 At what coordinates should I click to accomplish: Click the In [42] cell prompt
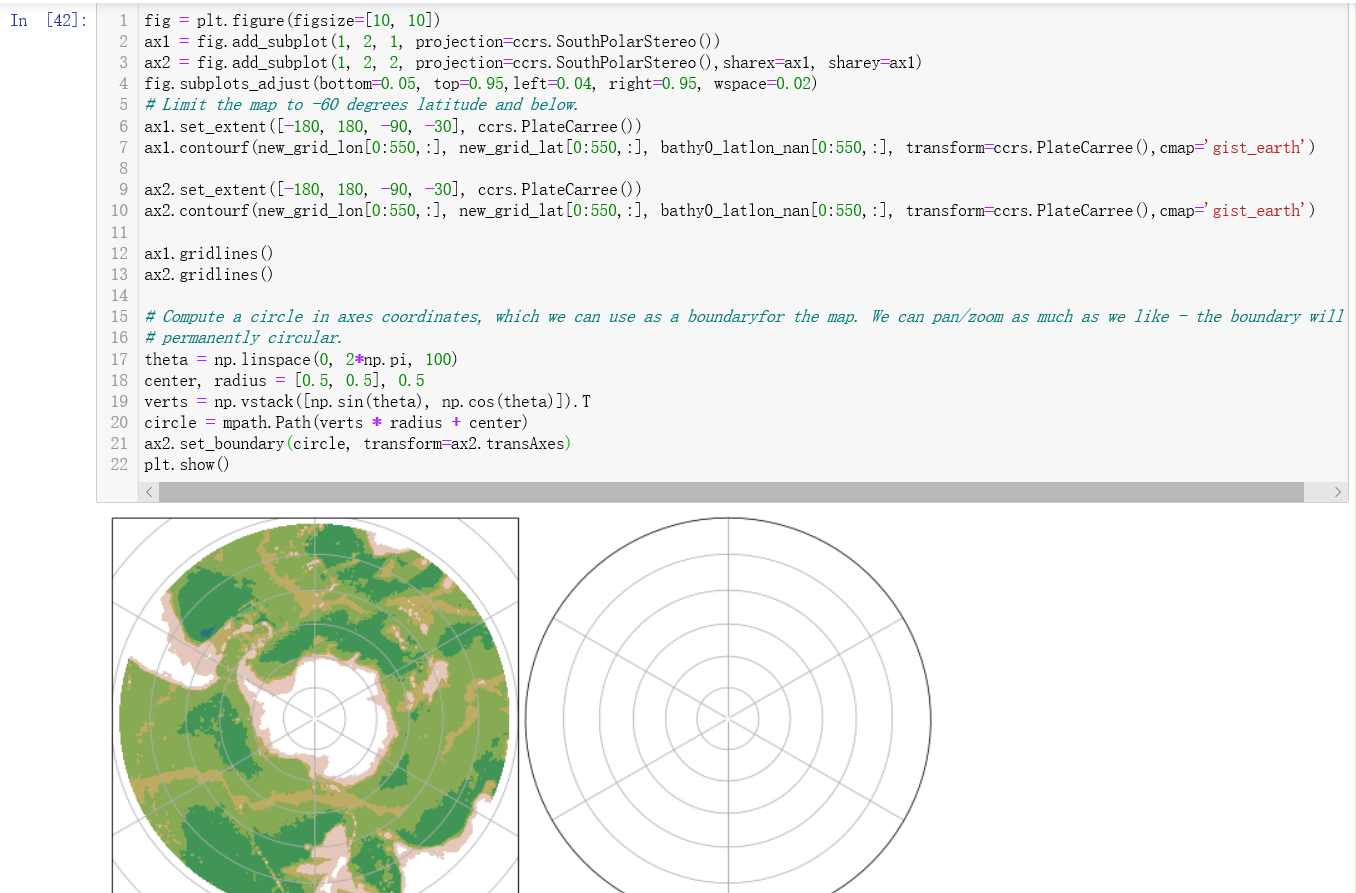click(x=47, y=20)
